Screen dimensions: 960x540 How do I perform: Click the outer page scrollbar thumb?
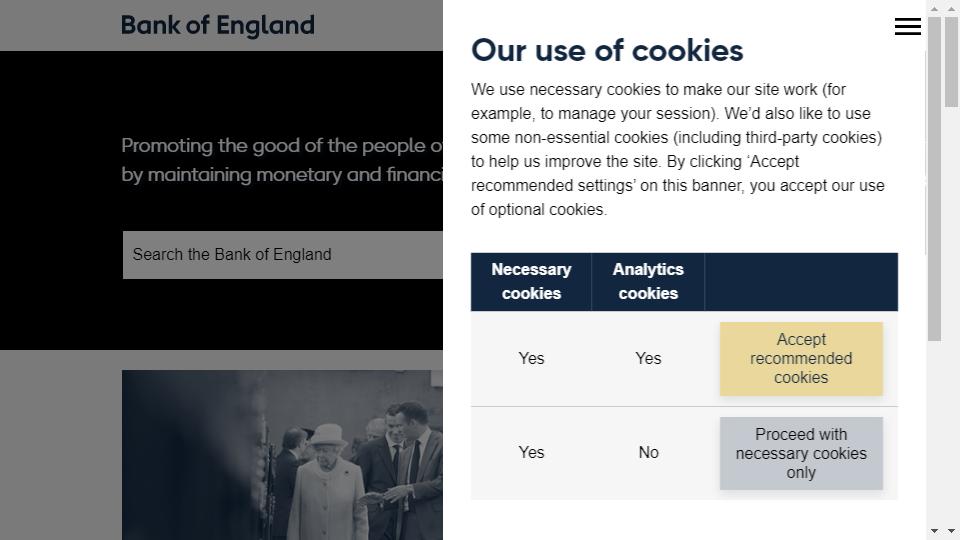point(951,62)
